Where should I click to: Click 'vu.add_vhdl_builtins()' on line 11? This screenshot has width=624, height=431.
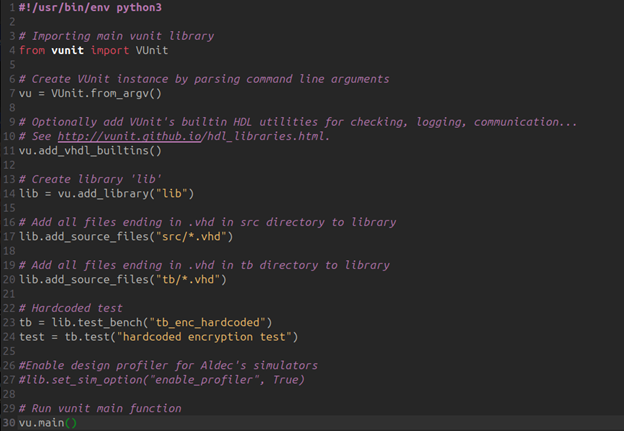90,151
